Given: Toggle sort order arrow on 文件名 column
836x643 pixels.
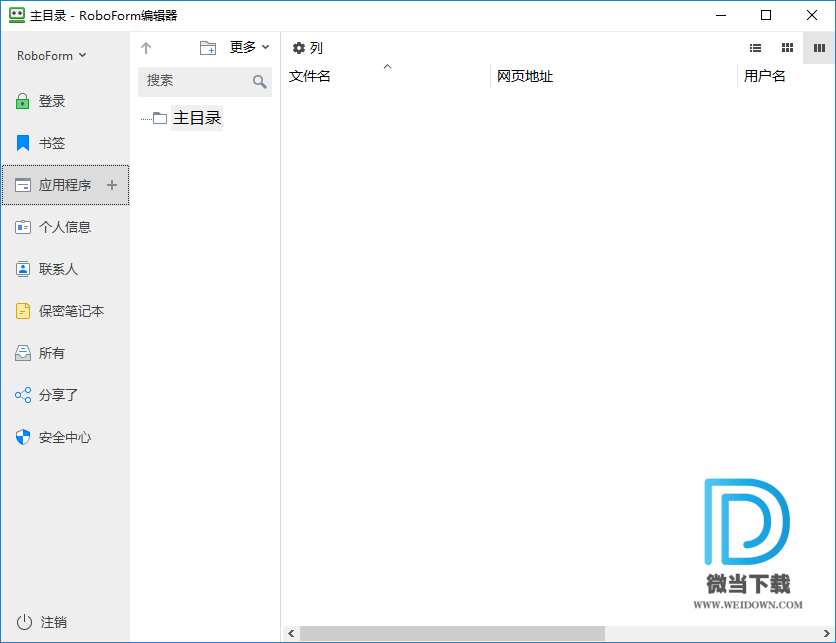Looking at the screenshot, I should tap(388, 67).
